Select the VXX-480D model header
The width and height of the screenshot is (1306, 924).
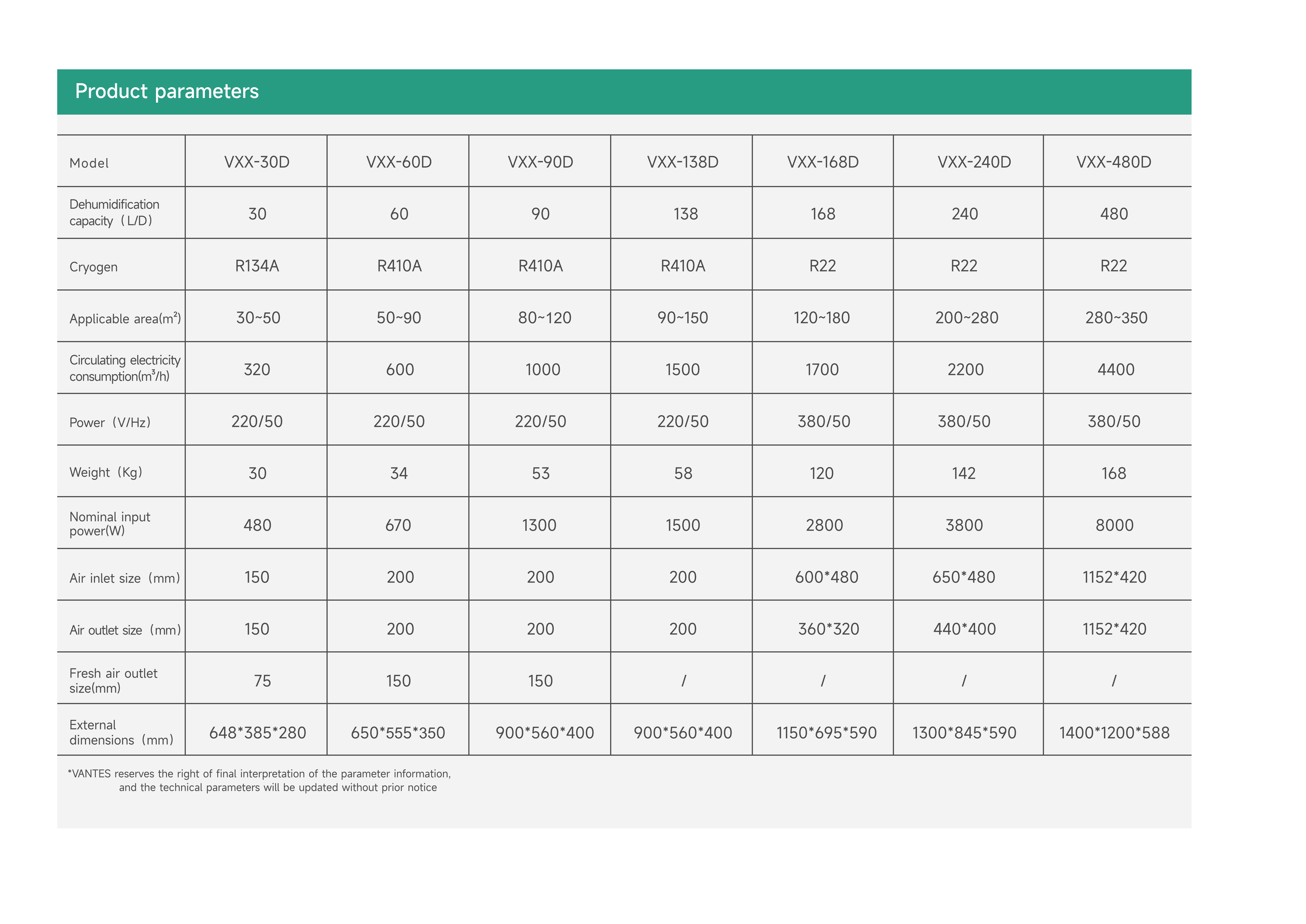[x=1114, y=162]
